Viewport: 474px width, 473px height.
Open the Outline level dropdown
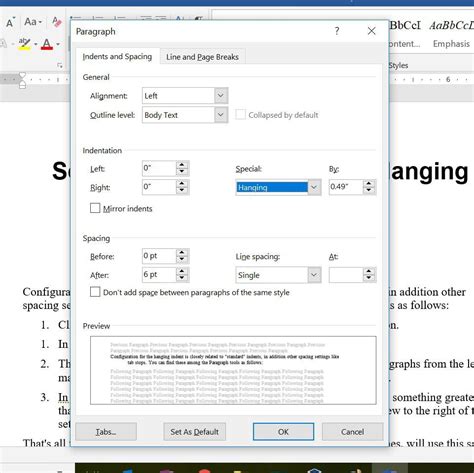(220, 115)
